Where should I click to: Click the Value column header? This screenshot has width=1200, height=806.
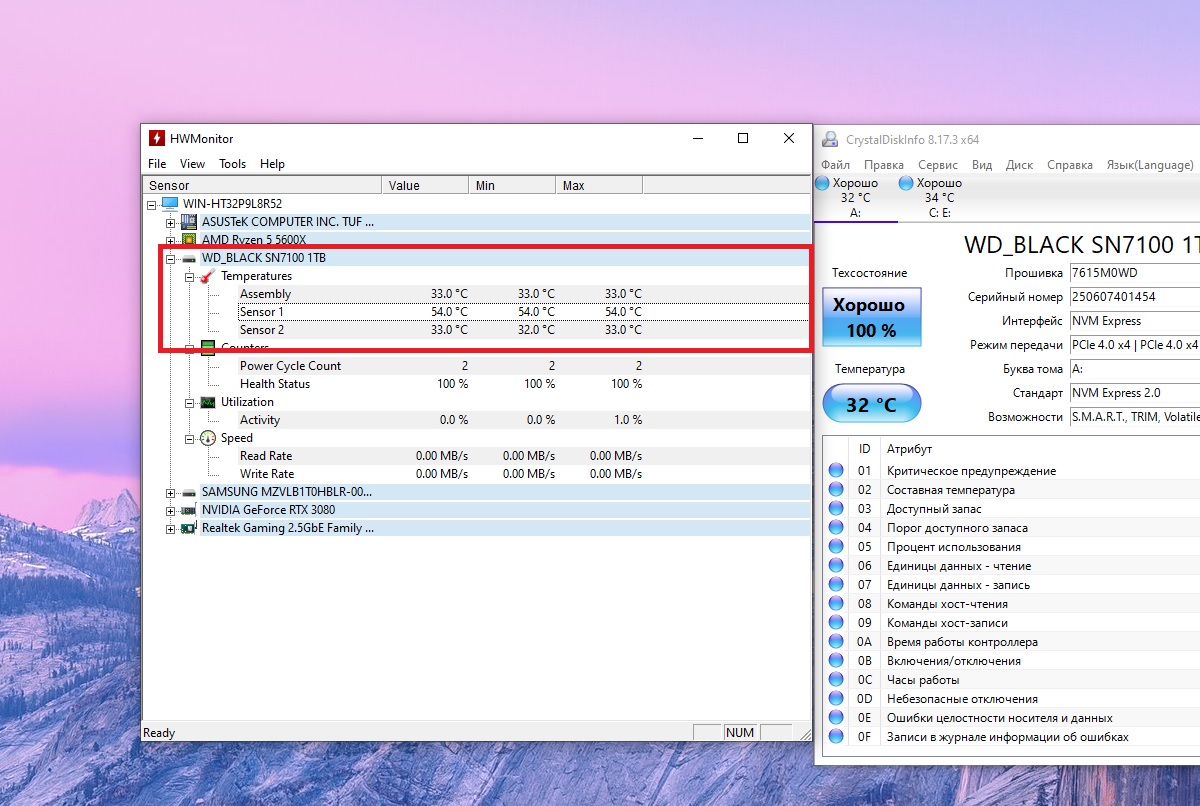pyautogui.click(x=425, y=185)
